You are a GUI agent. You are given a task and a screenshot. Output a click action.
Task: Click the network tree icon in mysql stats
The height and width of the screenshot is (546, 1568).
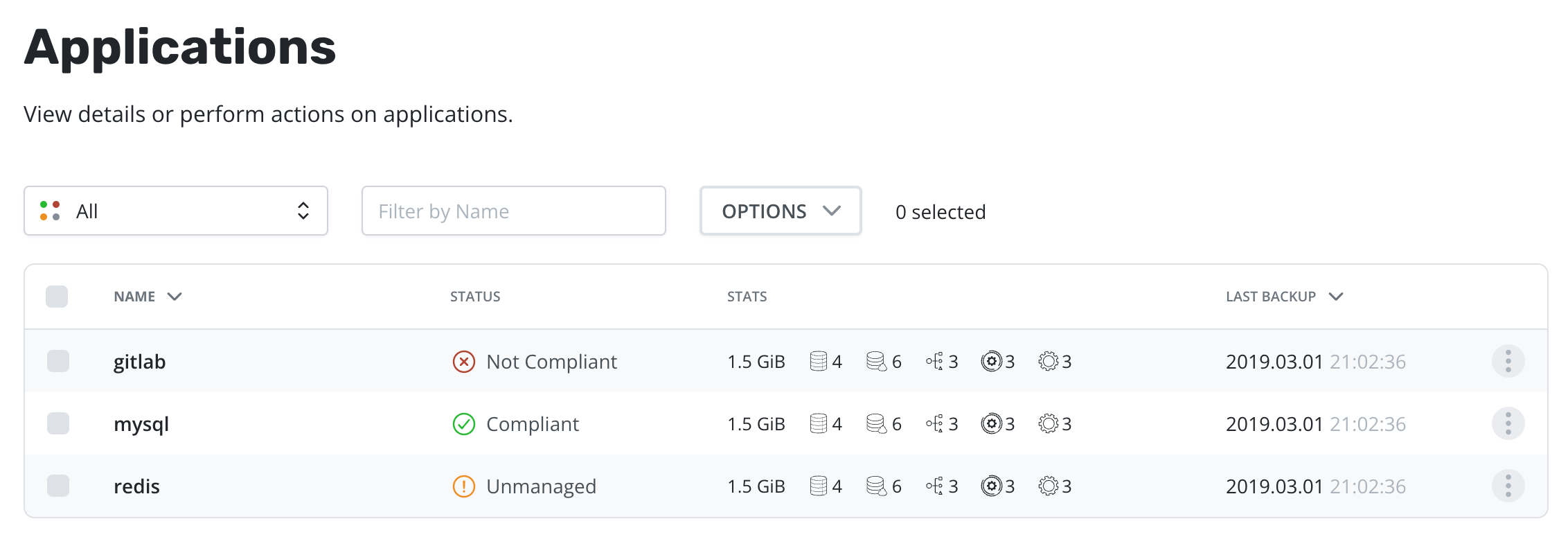934,424
